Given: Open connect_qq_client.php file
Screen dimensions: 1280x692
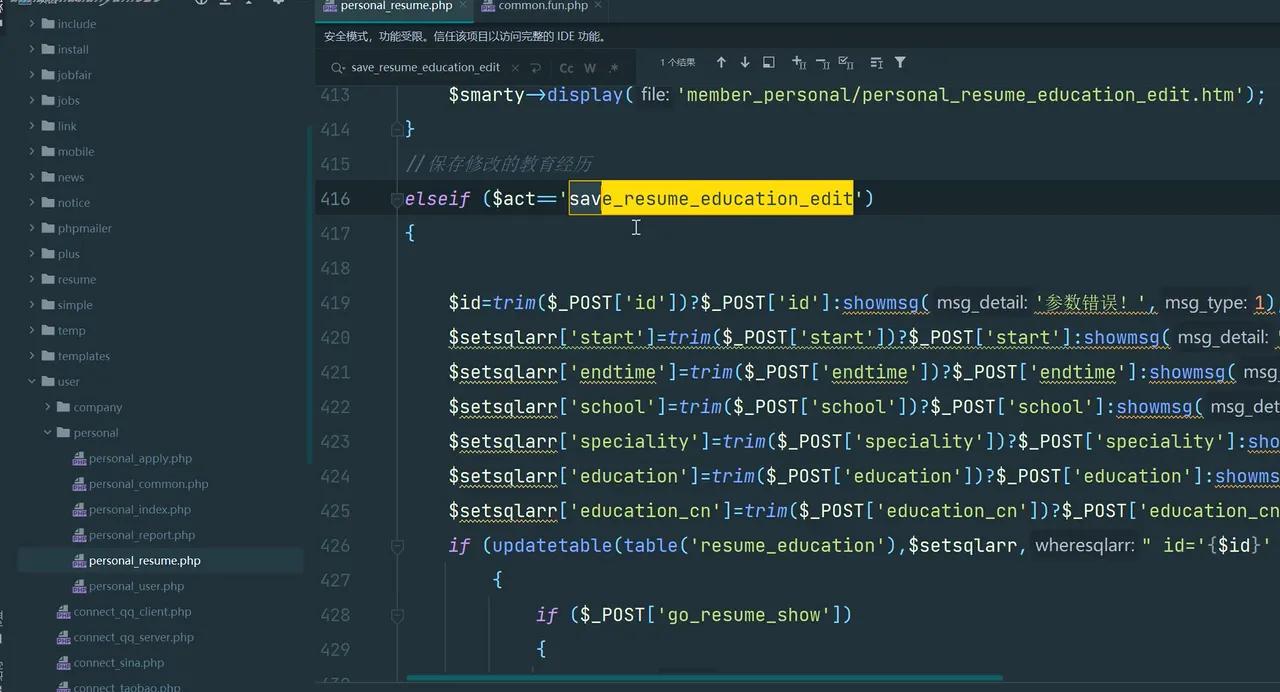Looking at the screenshot, I should [132, 612].
